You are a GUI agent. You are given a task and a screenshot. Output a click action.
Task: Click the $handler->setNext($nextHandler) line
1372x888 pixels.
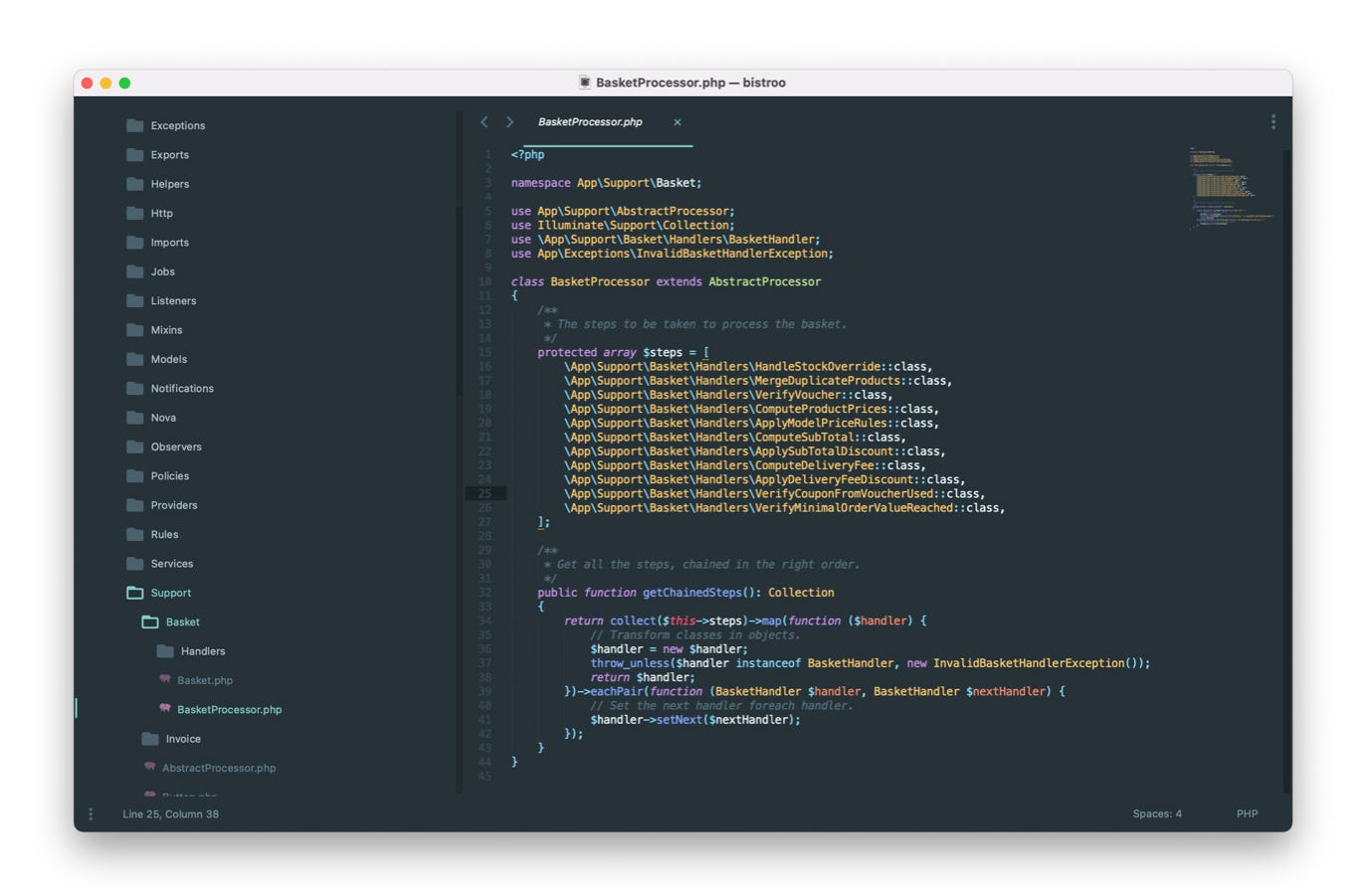[694, 720]
